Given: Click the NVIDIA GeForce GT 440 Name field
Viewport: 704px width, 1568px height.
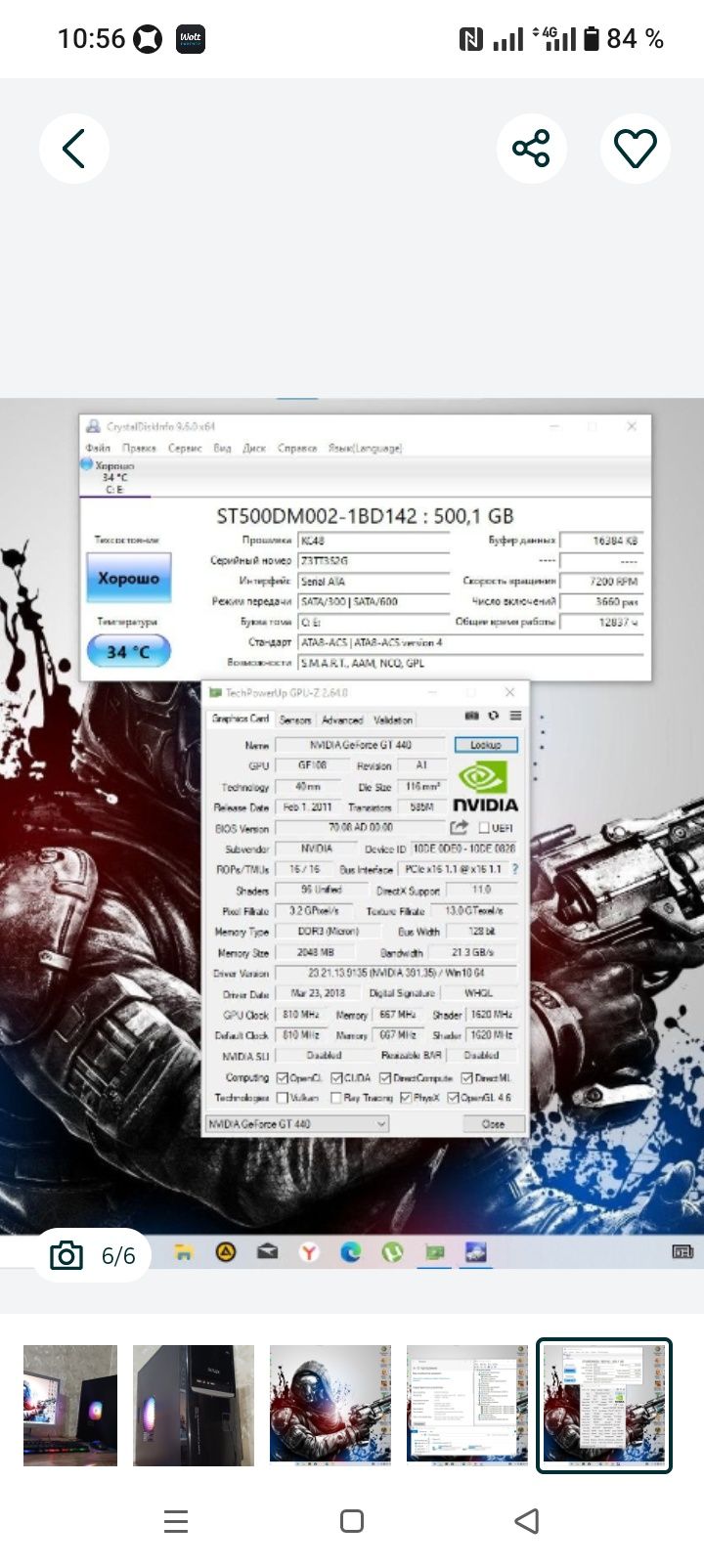Looking at the screenshot, I should tap(360, 745).
